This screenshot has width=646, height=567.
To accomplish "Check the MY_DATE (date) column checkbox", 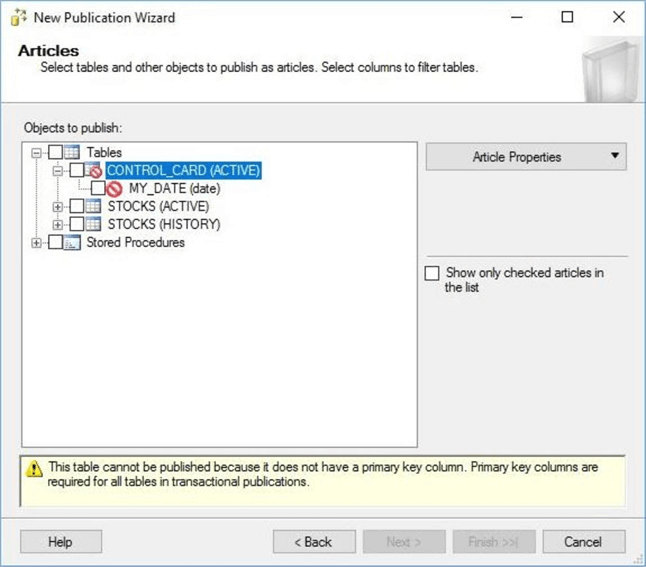I will coord(98,188).
